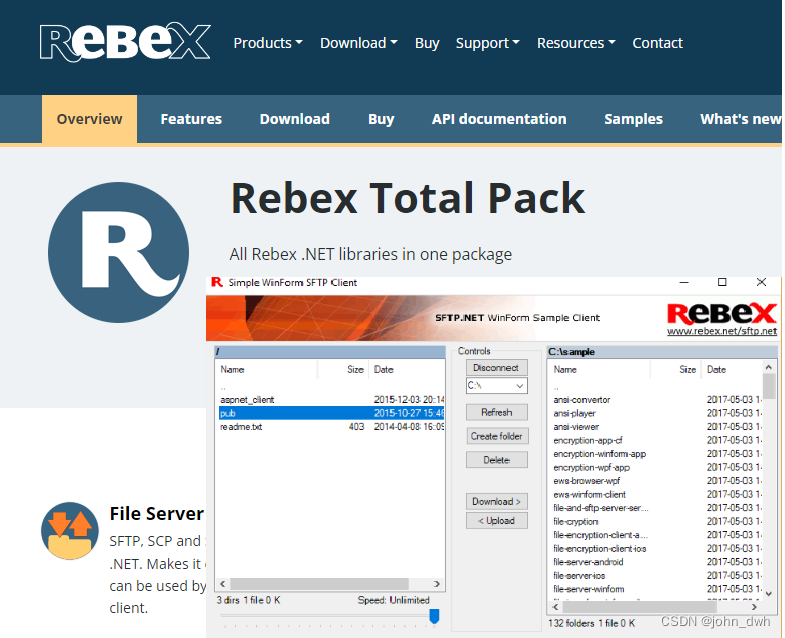Select file-cryption folder
Viewport: 785px width, 638px height.
(576, 521)
